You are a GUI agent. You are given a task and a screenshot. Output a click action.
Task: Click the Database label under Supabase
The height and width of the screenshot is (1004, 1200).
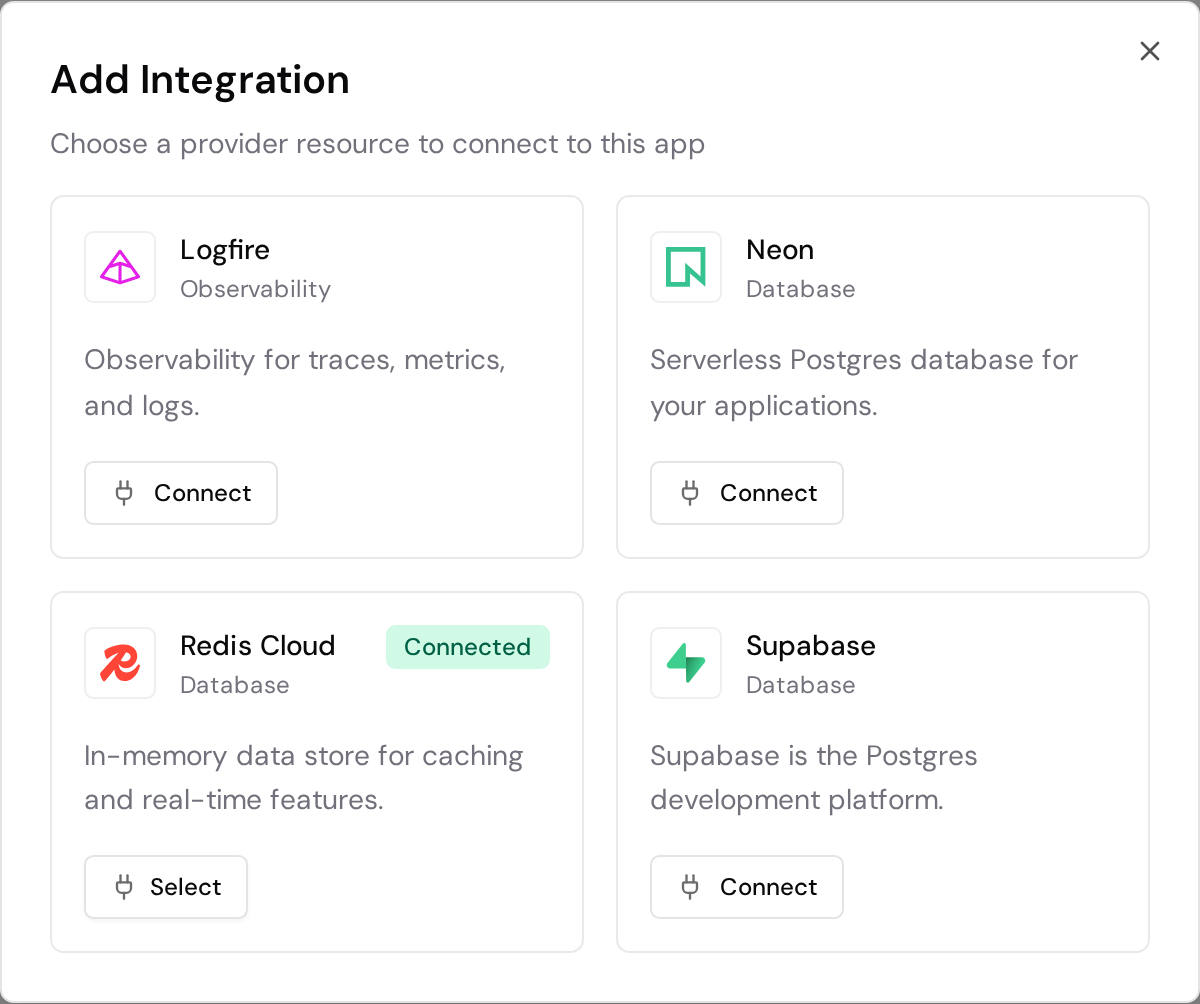pos(801,685)
